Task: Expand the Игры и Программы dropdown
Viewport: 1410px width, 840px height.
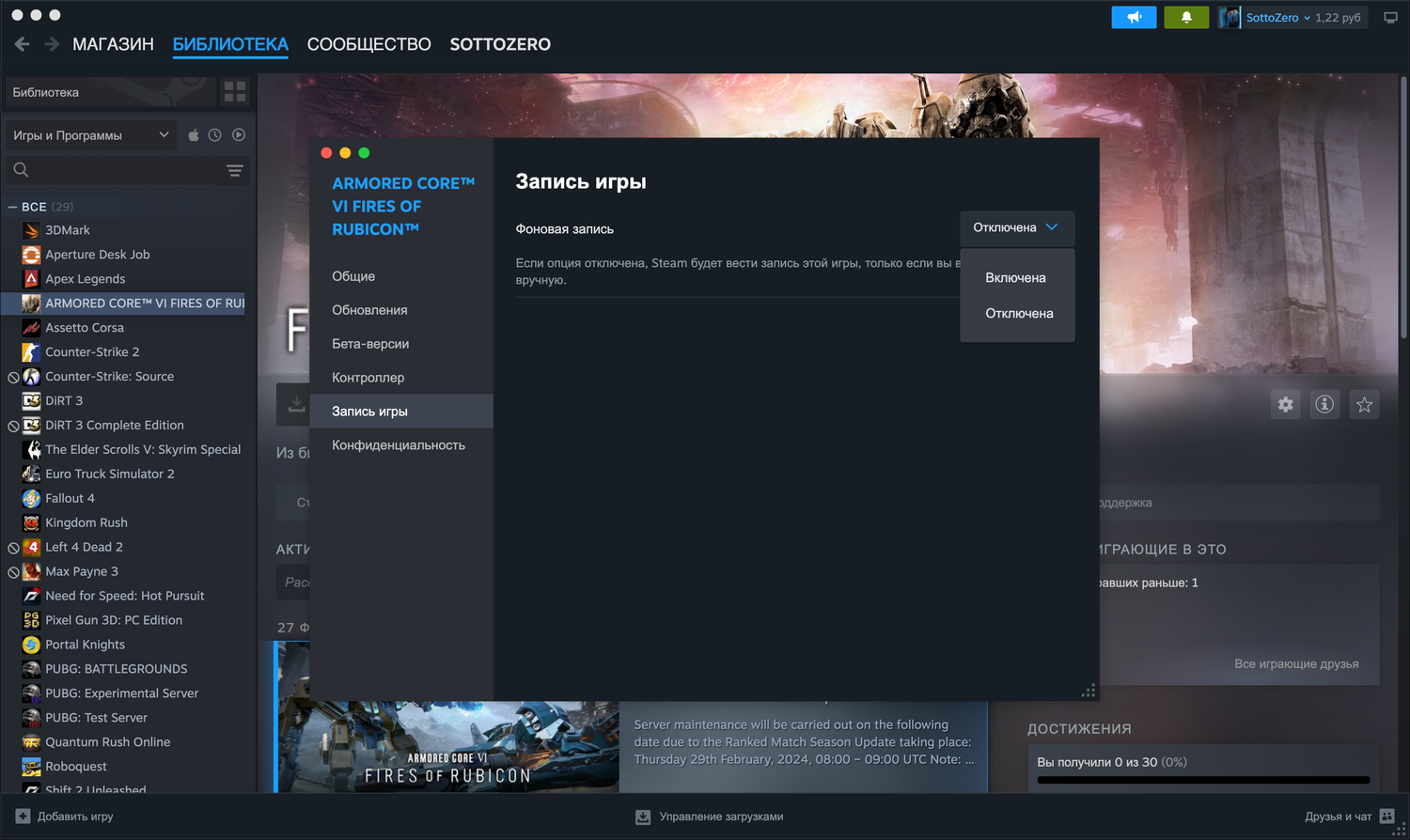Action: point(91,135)
